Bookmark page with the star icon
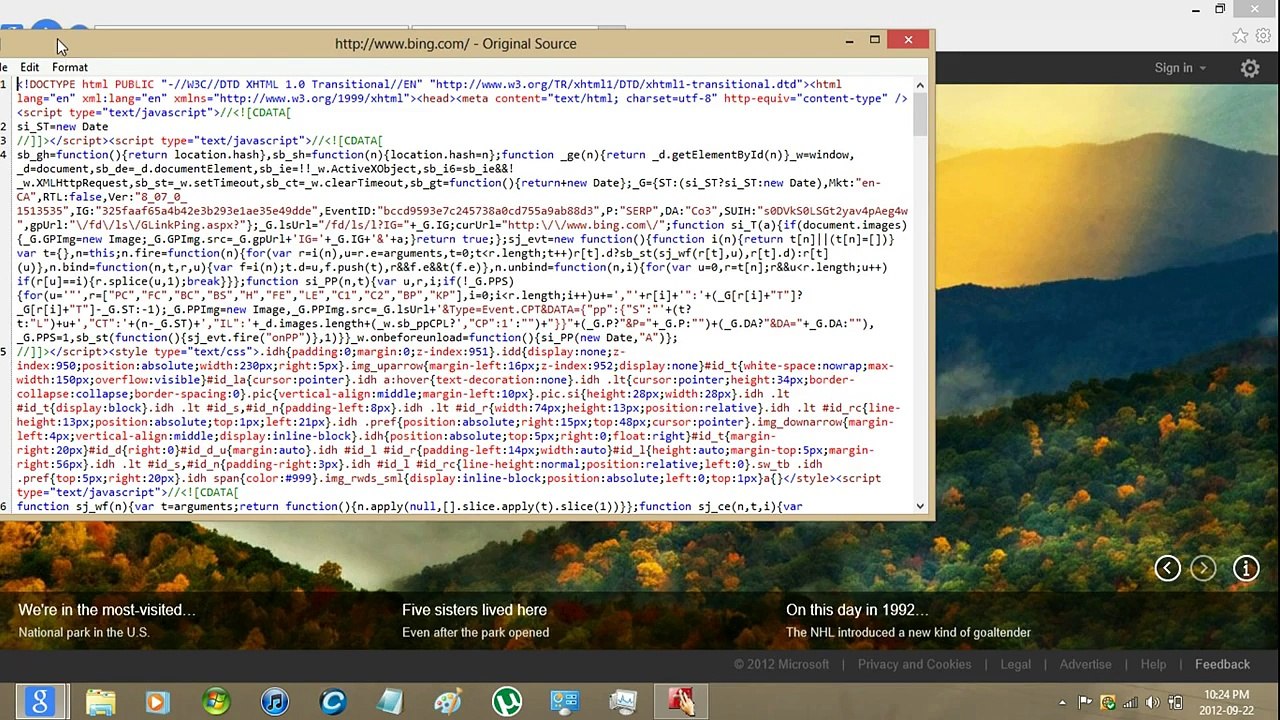 coord(1240,36)
